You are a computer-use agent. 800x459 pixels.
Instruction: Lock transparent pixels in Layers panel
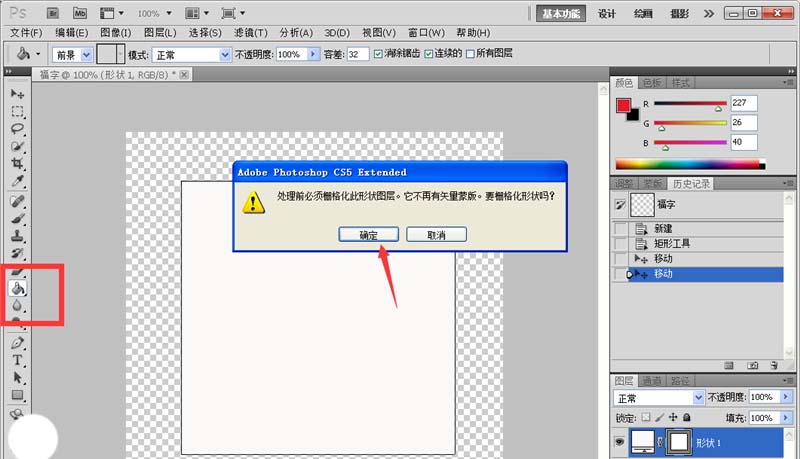click(646, 417)
